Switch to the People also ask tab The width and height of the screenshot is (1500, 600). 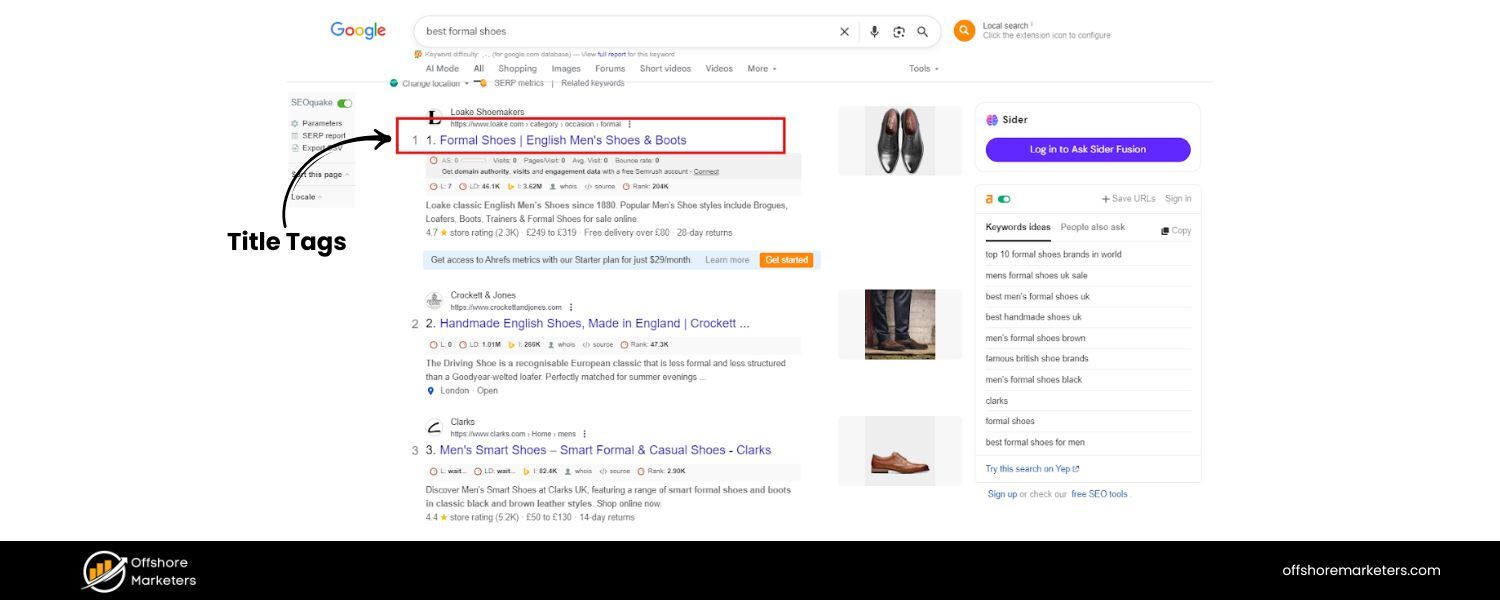click(x=1092, y=227)
